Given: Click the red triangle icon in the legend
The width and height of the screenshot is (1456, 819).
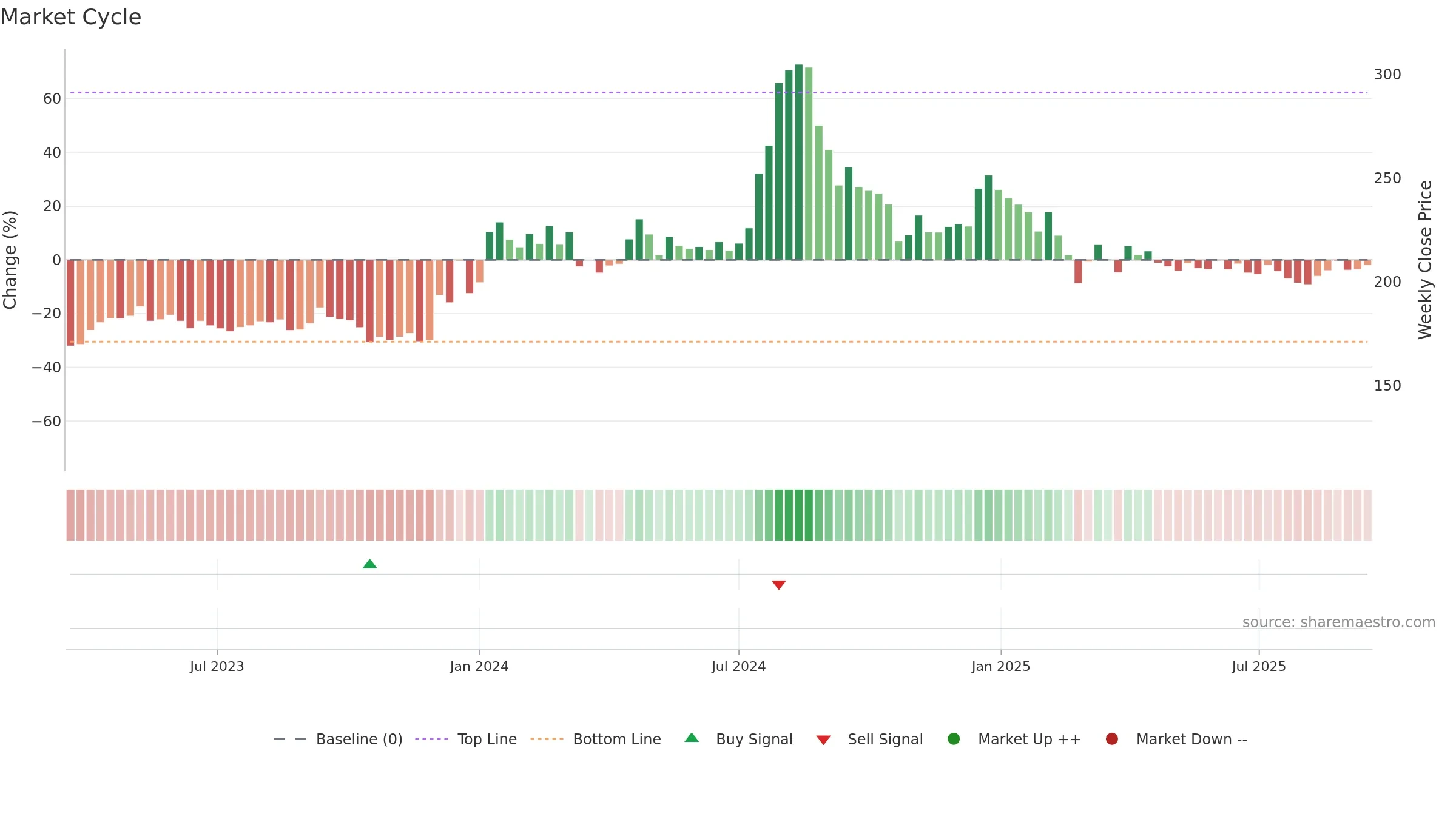Looking at the screenshot, I should [823, 740].
